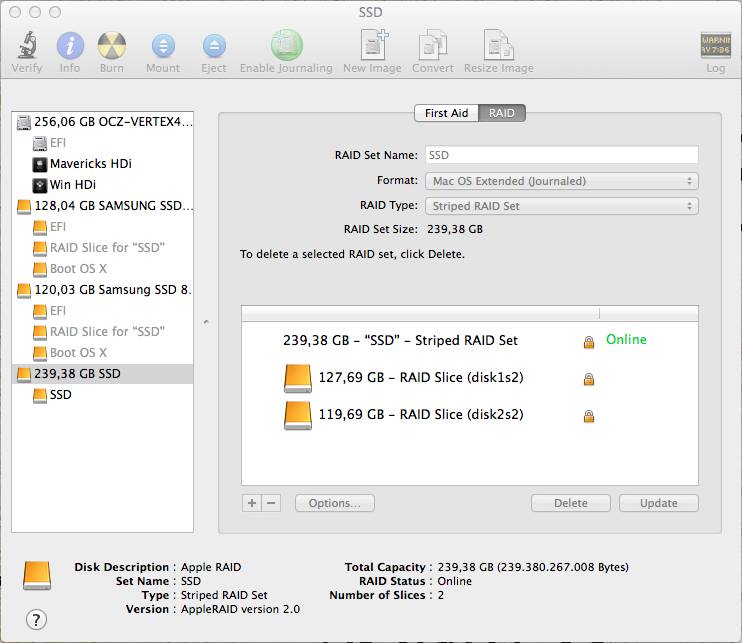
Task: Click the AppleRAID version 2.0 text
Action: point(240,609)
